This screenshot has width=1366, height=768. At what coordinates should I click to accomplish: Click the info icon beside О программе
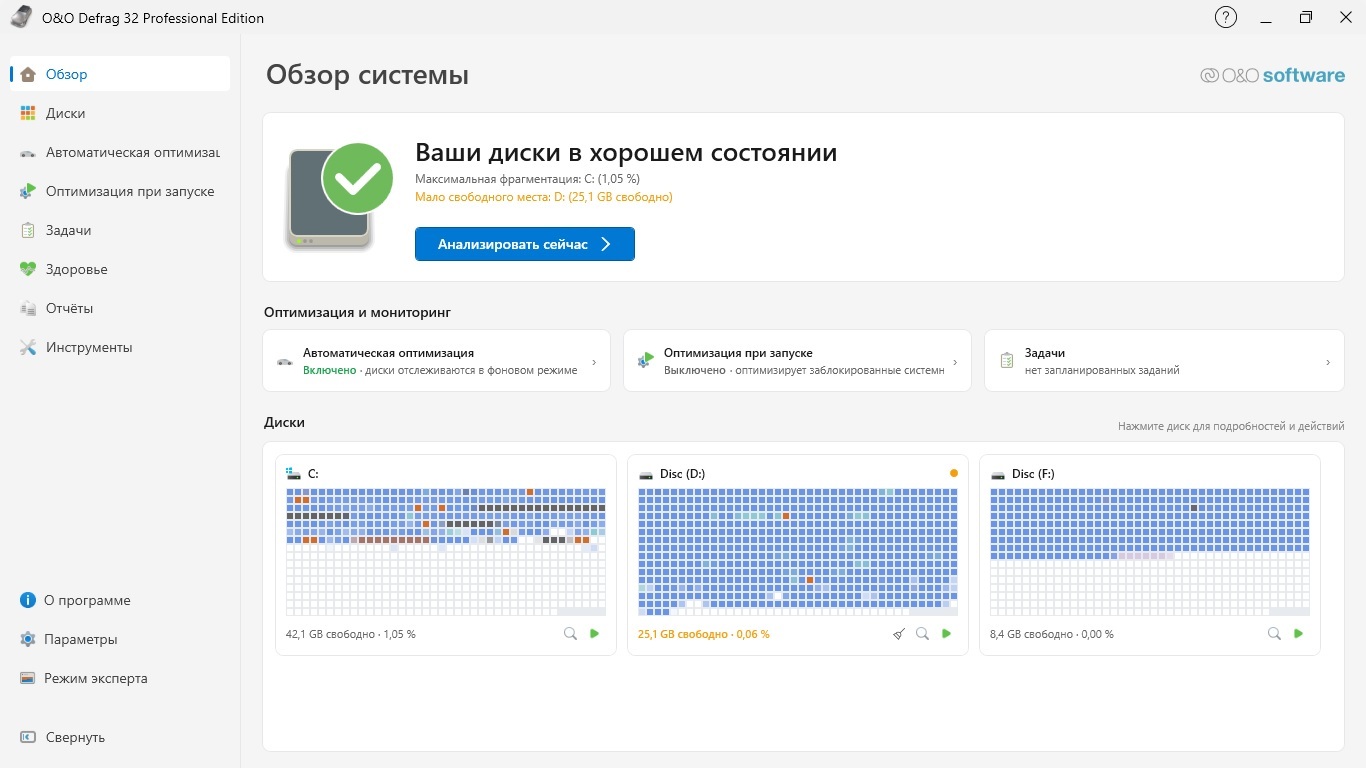(x=28, y=600)
